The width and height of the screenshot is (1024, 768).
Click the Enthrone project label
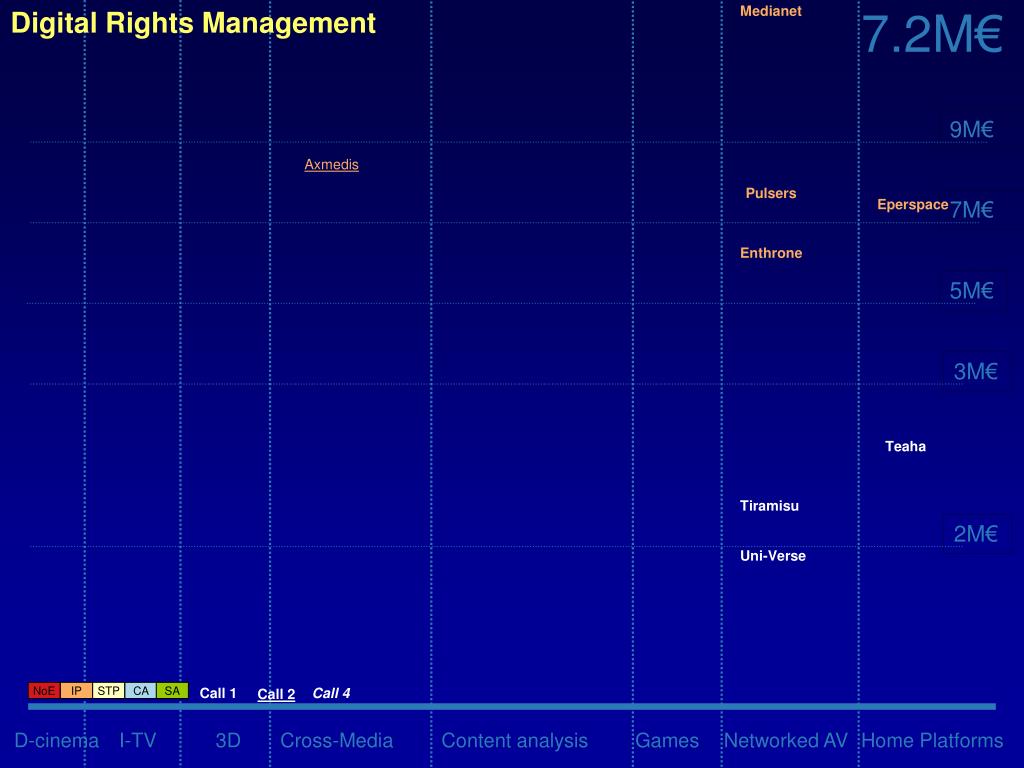tap(771, 253)
